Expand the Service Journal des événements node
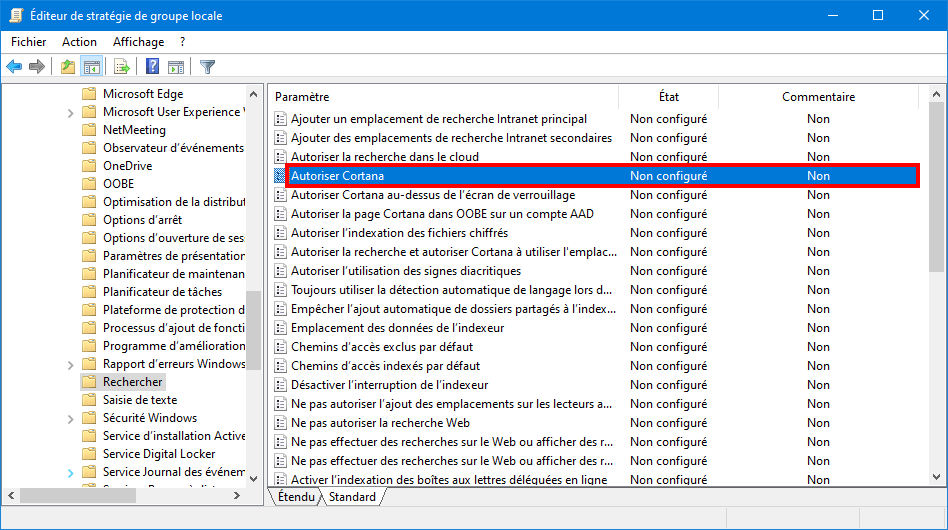 click(x=70, y=473)
